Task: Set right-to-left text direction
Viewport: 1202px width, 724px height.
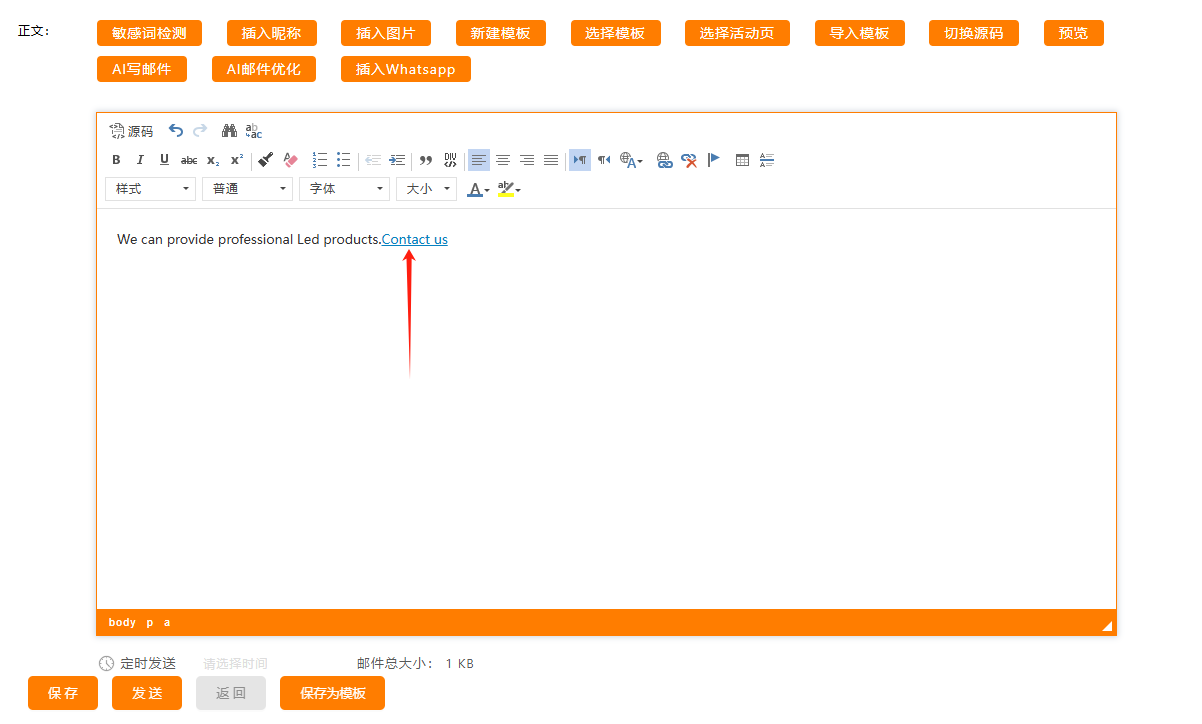Action: tap(604, 160)
